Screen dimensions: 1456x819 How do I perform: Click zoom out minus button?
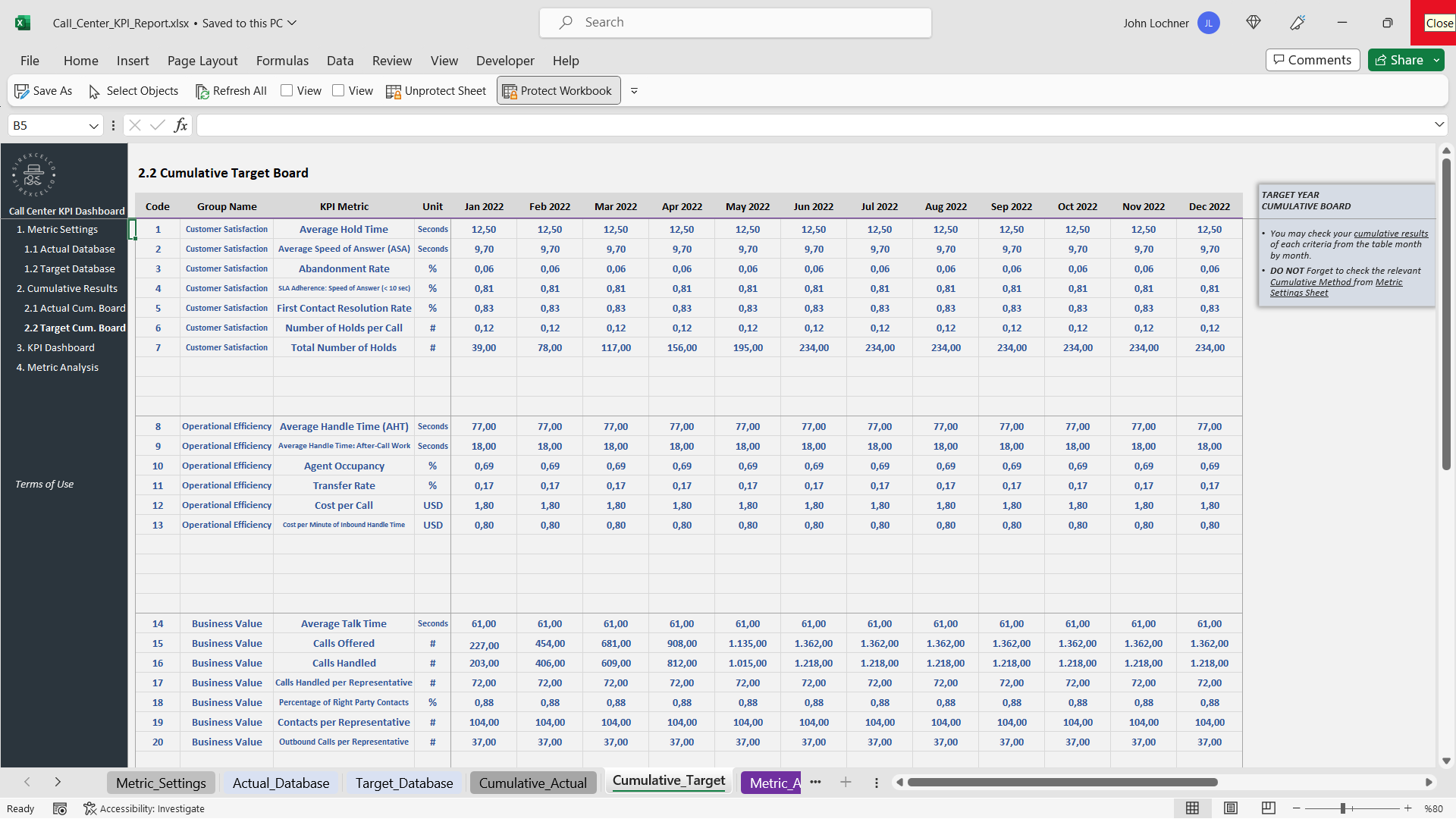(x=1297, y=808)
